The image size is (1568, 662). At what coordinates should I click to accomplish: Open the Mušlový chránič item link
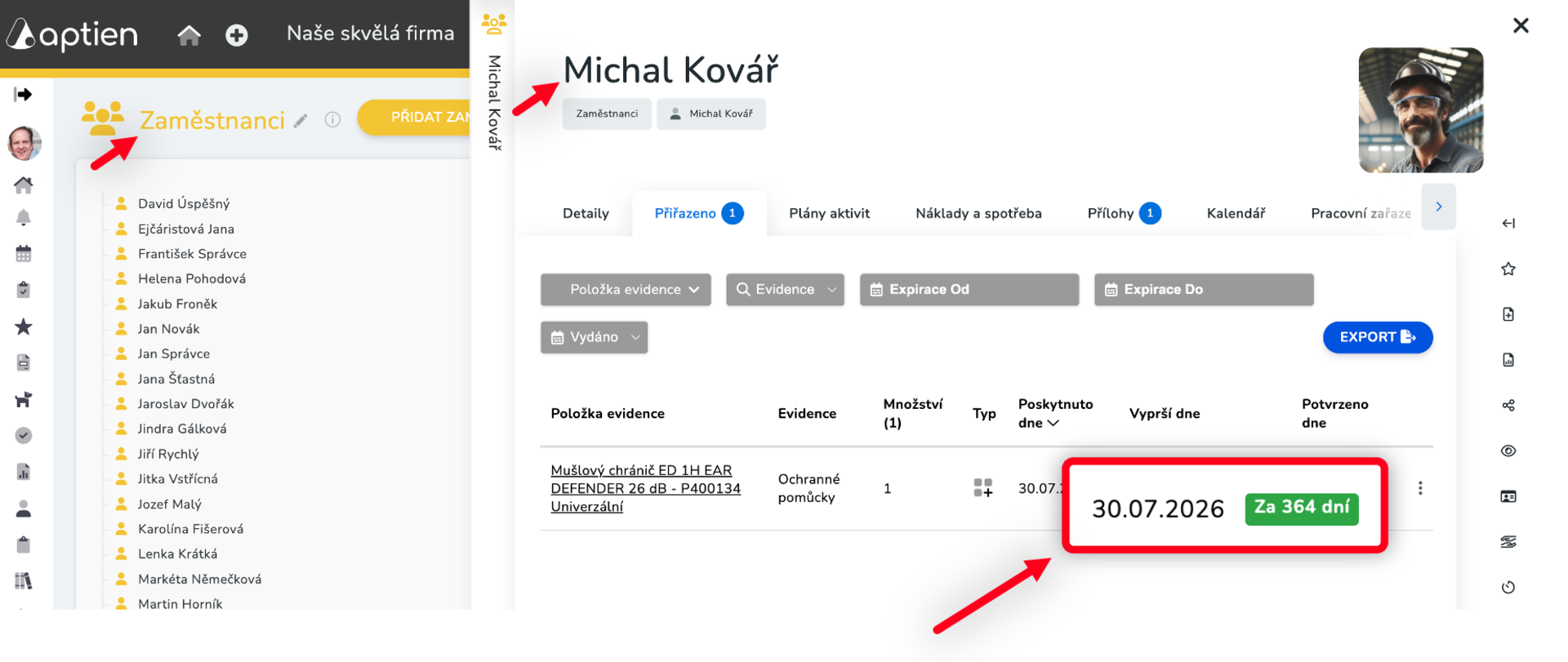tap(645, 488)
